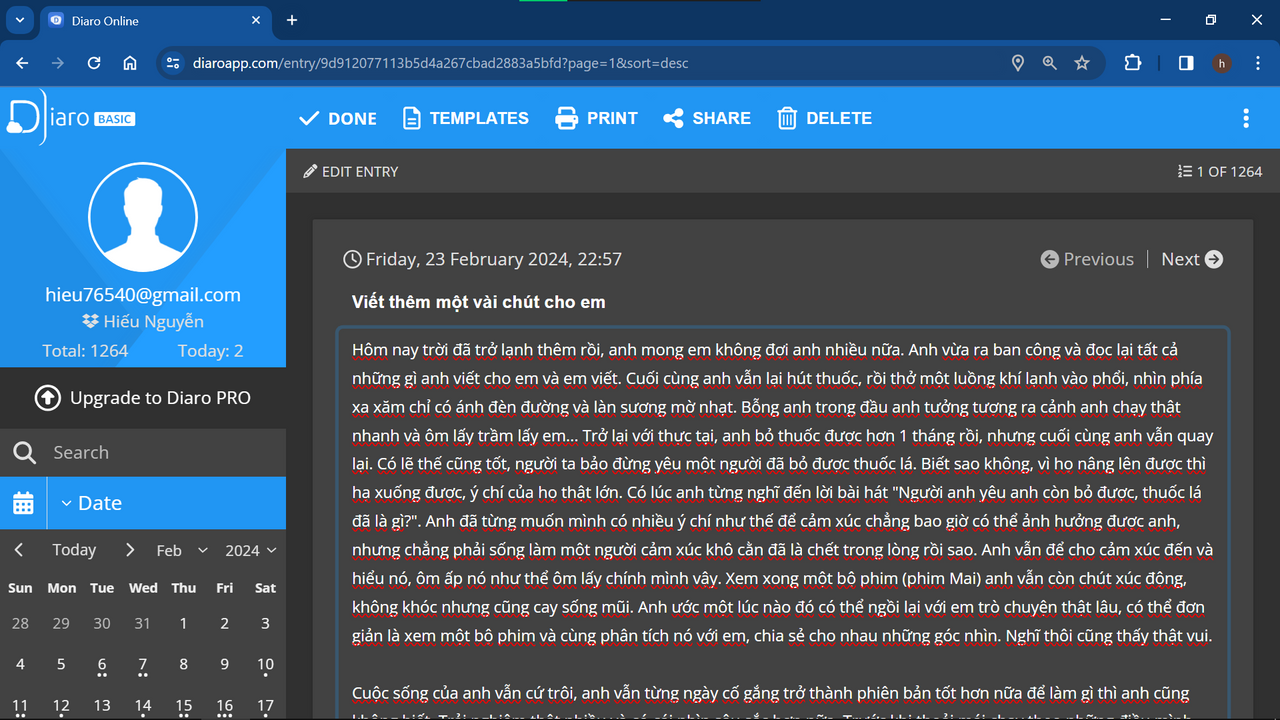Click the Search entries field

[160, 453]
